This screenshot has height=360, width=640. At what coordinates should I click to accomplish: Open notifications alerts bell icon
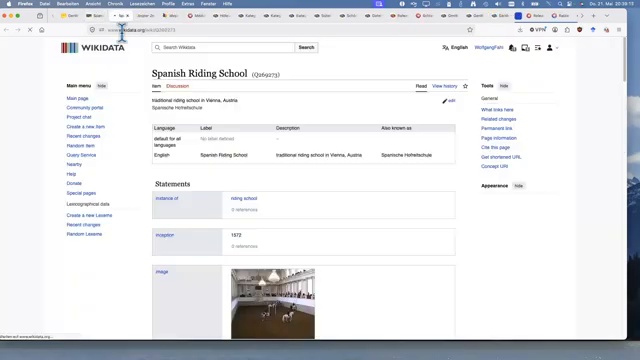tap(512, 48)
